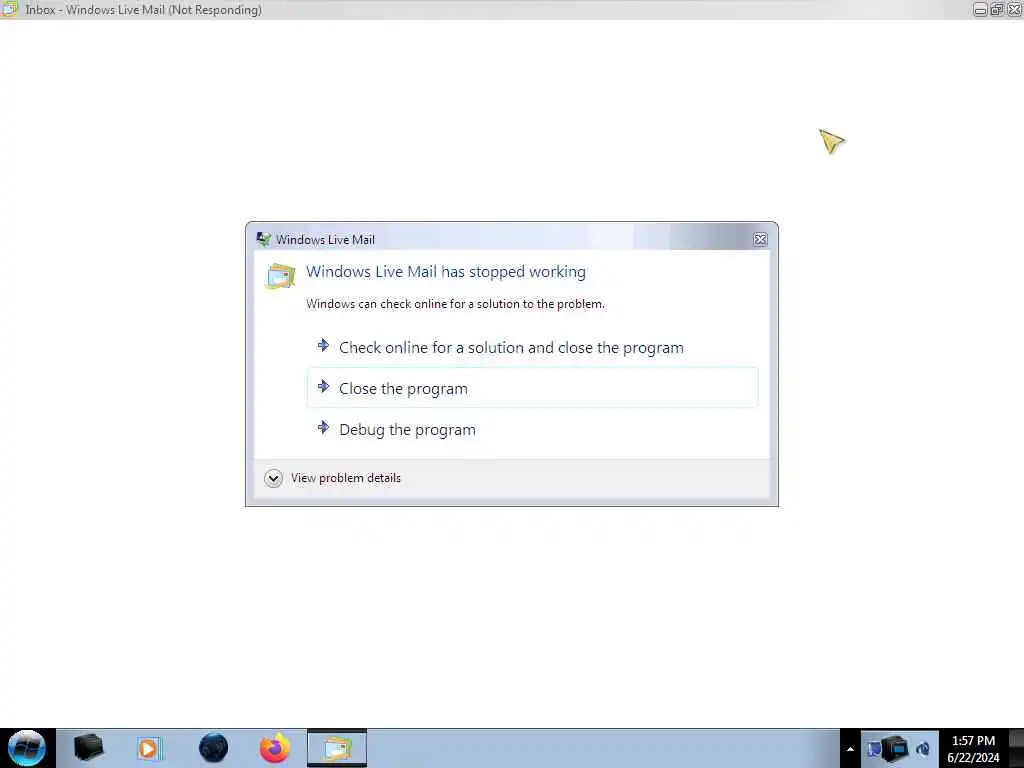Launch the media player taskbar icon

[149, 748]
